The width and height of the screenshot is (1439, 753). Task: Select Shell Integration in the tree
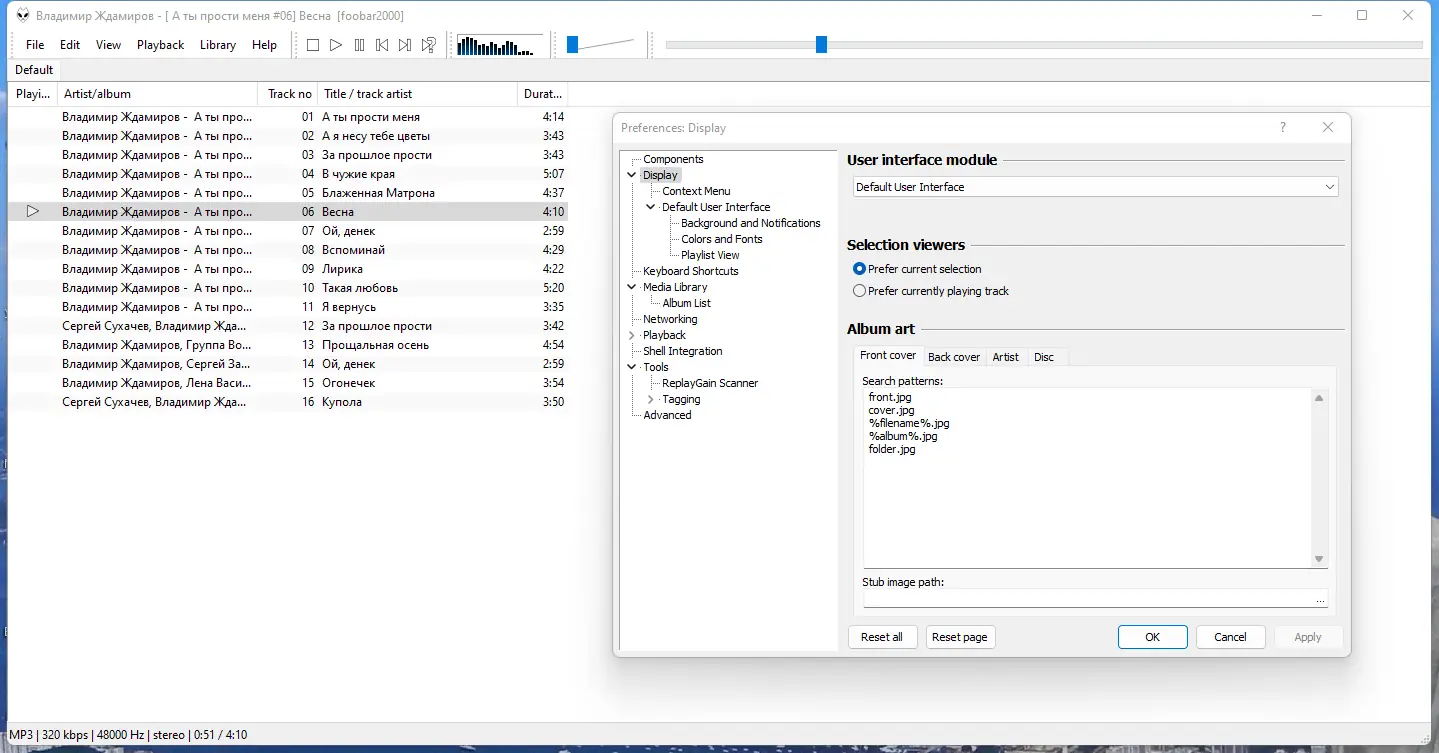683,351
